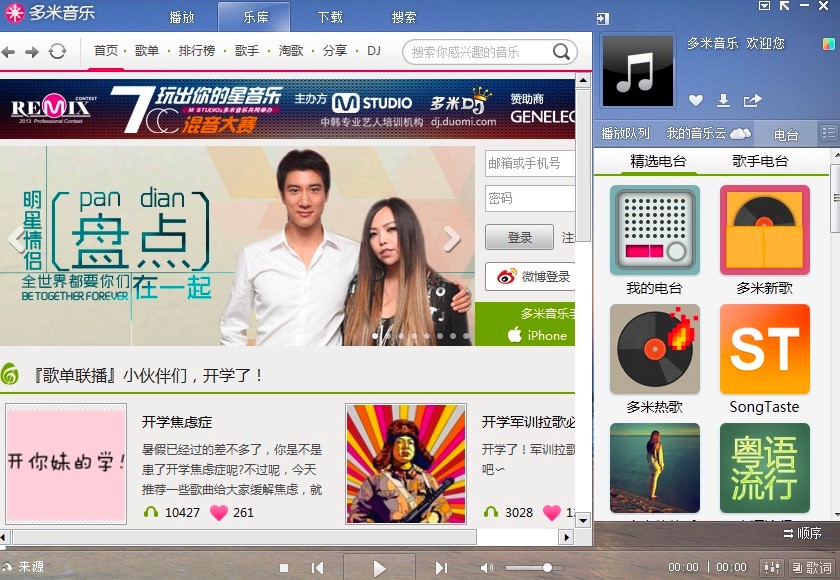Switch to 精选电台 sub-tab
Image resolution: width=840 pixels, height=580 pixels.
click(x=658, y=161)
